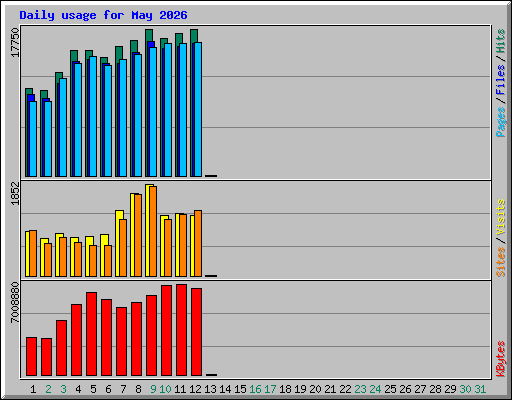512x400 pixels.
Task: Click day label 30 on x-axis
Action: [465, 389]
